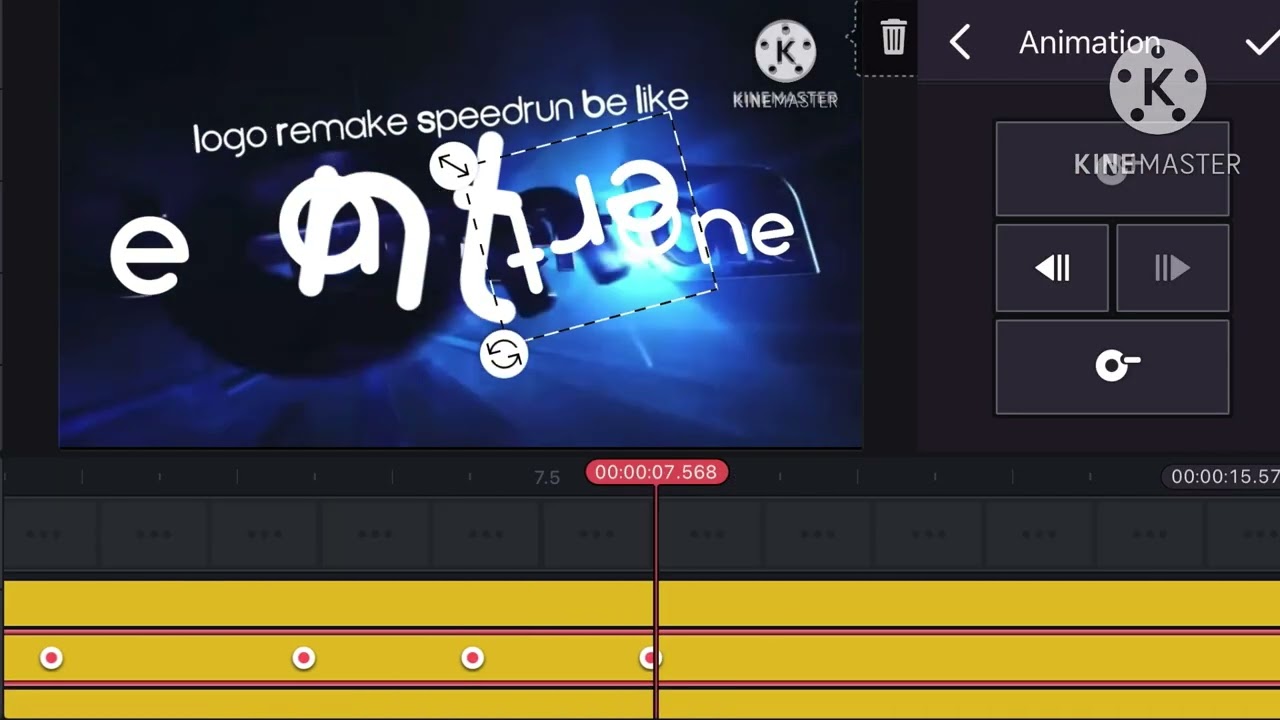Image resolution: width=1280 pixels, height=720 pixels.
Task: Click the playhead time 00:00:07.568
Action: pyautogui.click(x=656, y=472)
